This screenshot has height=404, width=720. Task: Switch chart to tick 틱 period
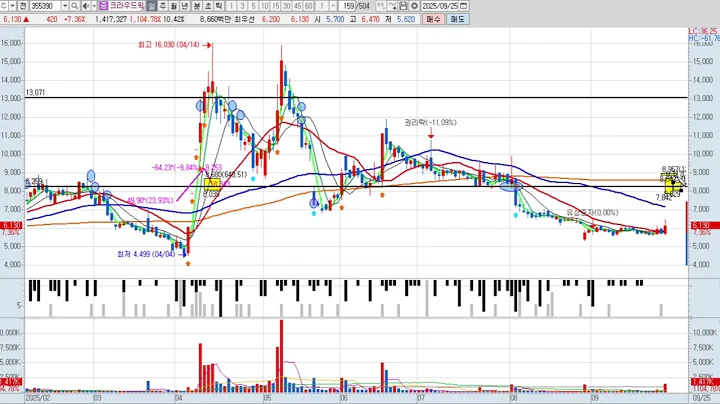point(219,6)
